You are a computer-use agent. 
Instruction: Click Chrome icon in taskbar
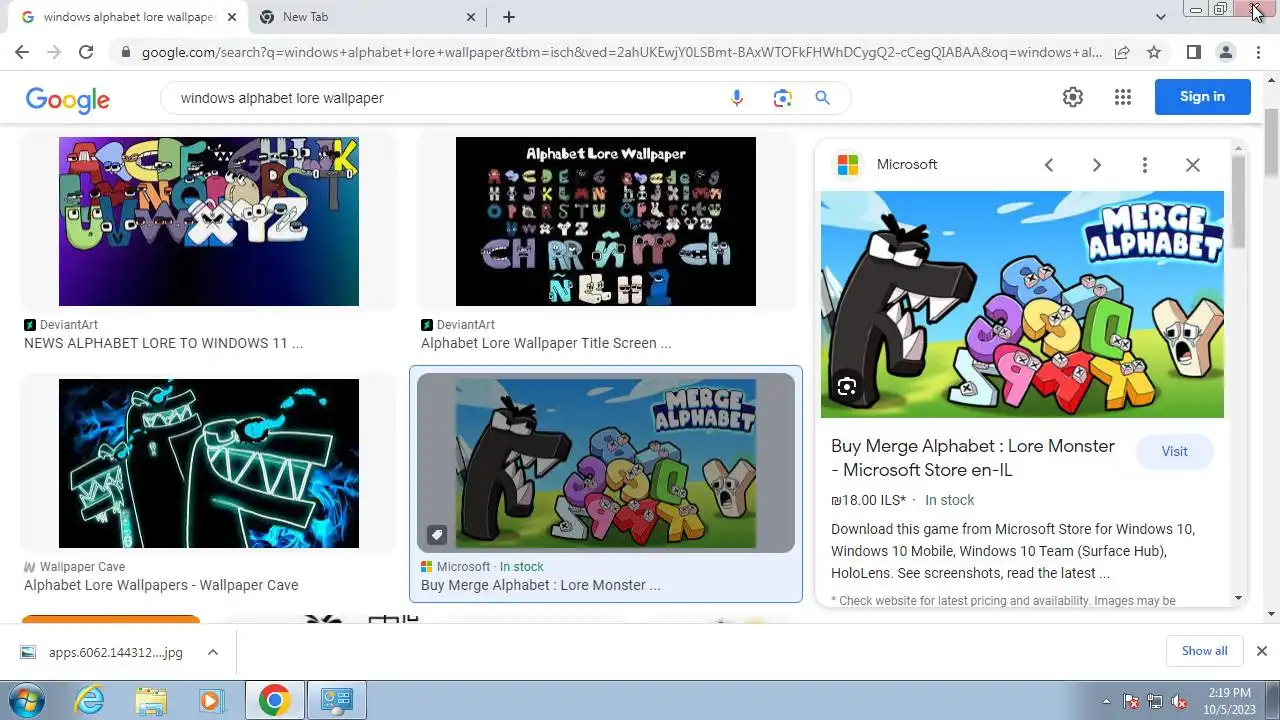pos(274,701)
